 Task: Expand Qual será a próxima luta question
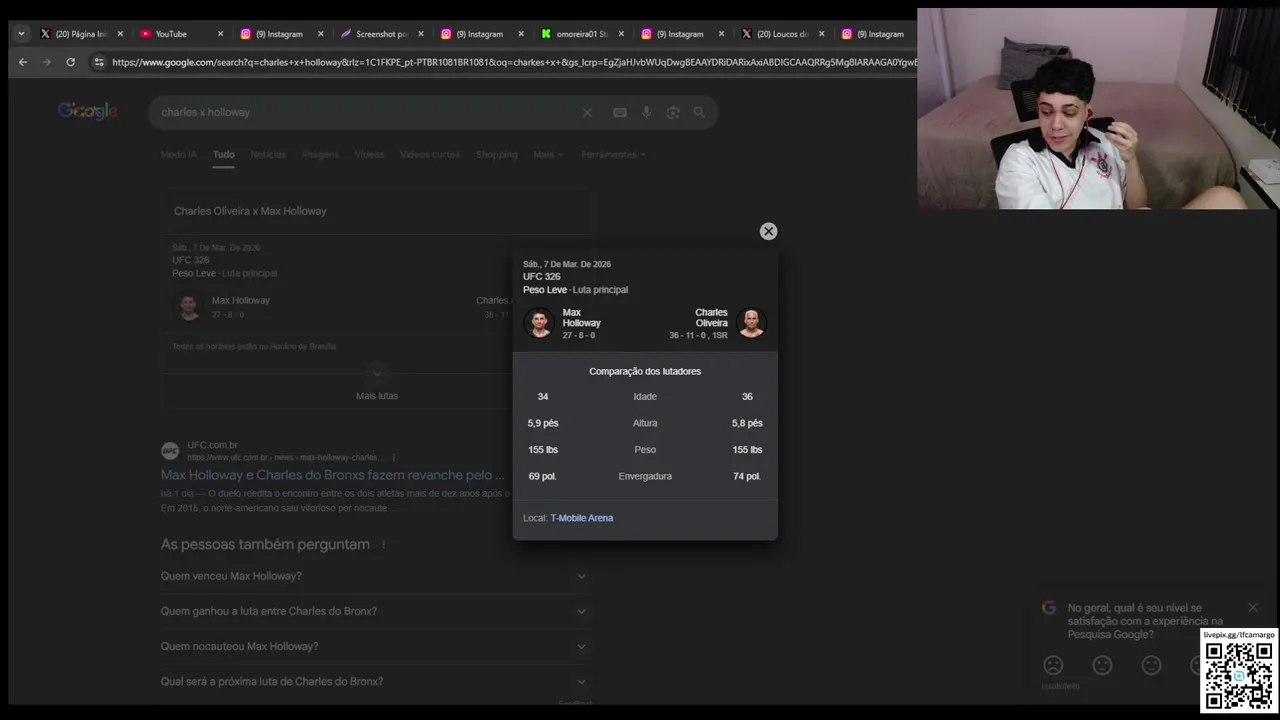(375, 681)
